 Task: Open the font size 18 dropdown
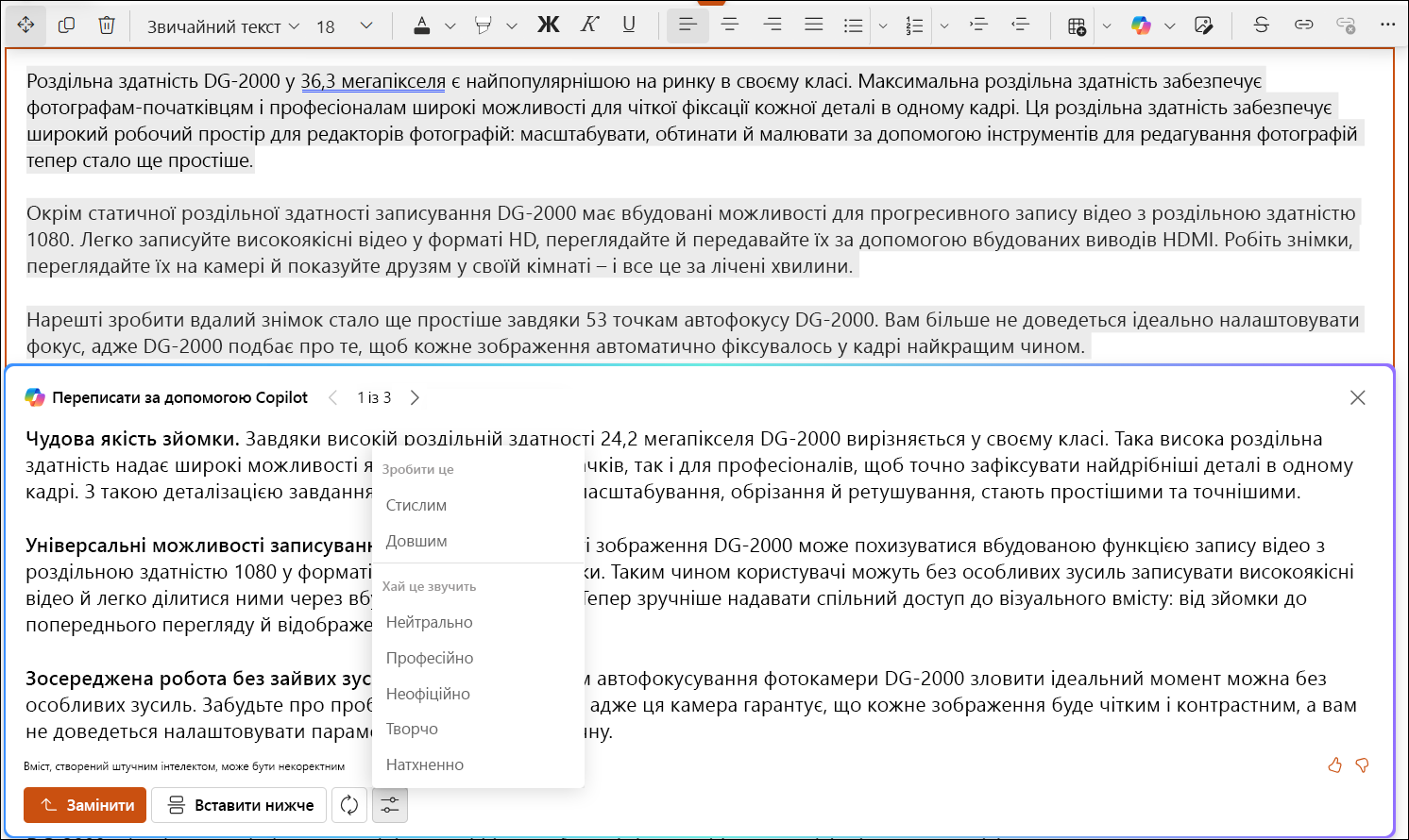344,26
